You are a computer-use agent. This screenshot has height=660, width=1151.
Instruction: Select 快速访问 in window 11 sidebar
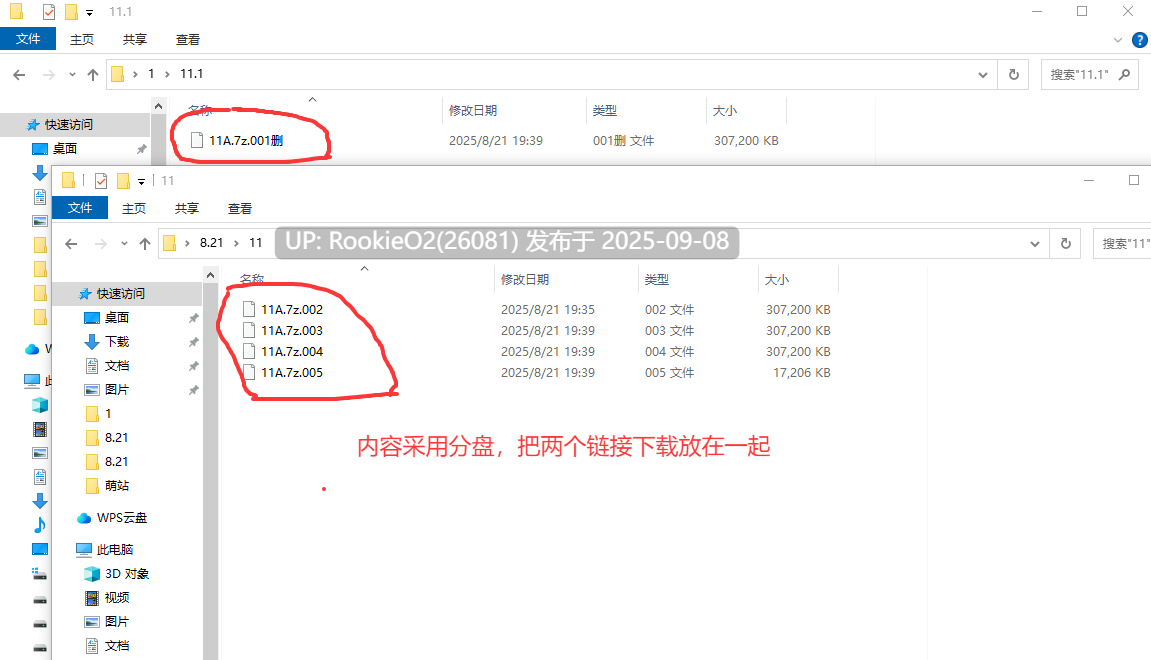121,294
